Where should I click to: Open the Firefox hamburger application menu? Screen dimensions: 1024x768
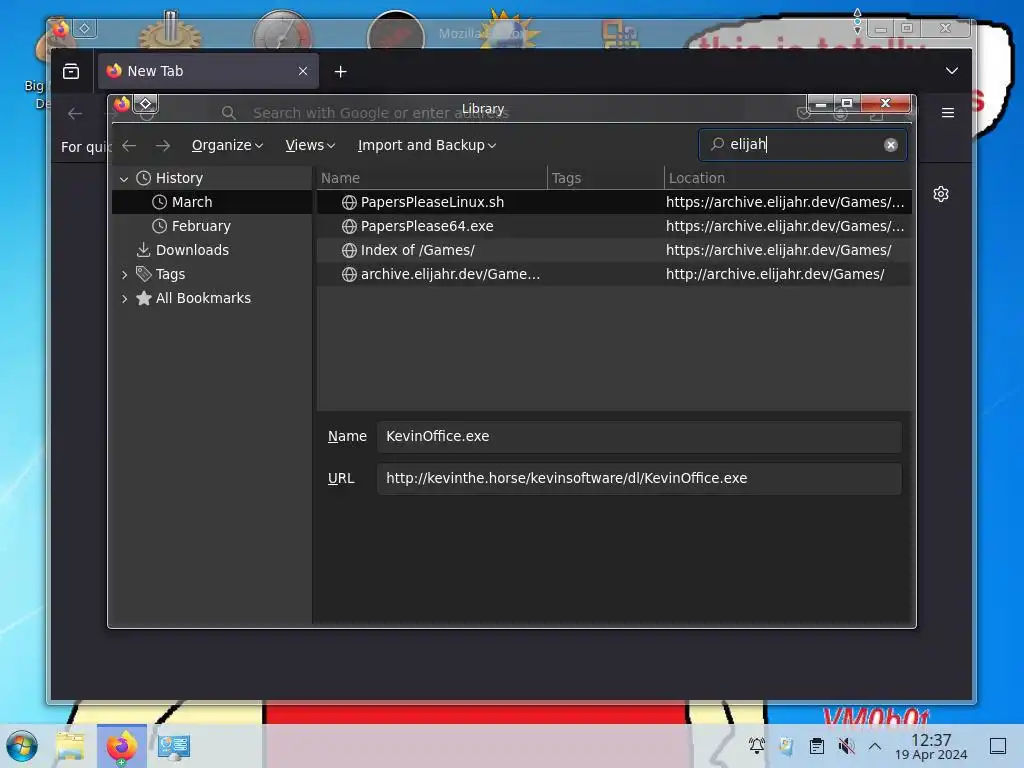pos(948,113)
